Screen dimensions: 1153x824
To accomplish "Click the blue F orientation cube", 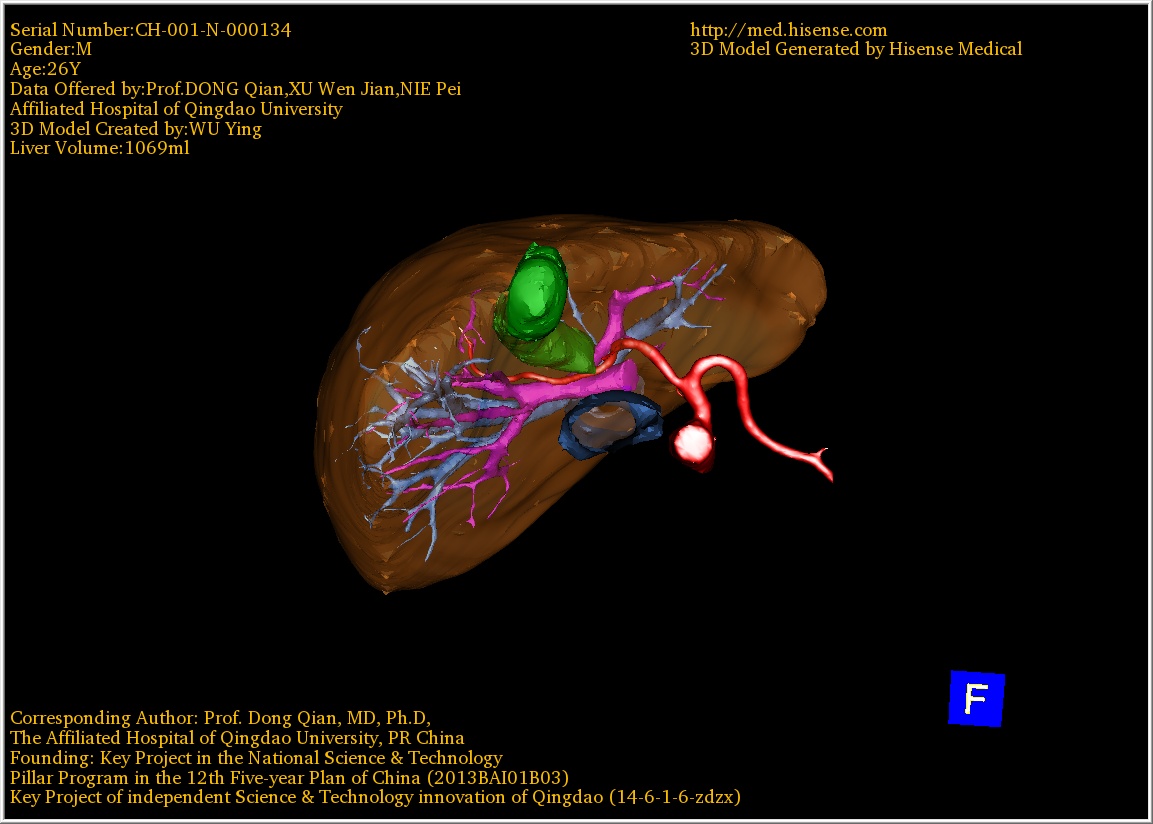I will click(x=977, y=698).
